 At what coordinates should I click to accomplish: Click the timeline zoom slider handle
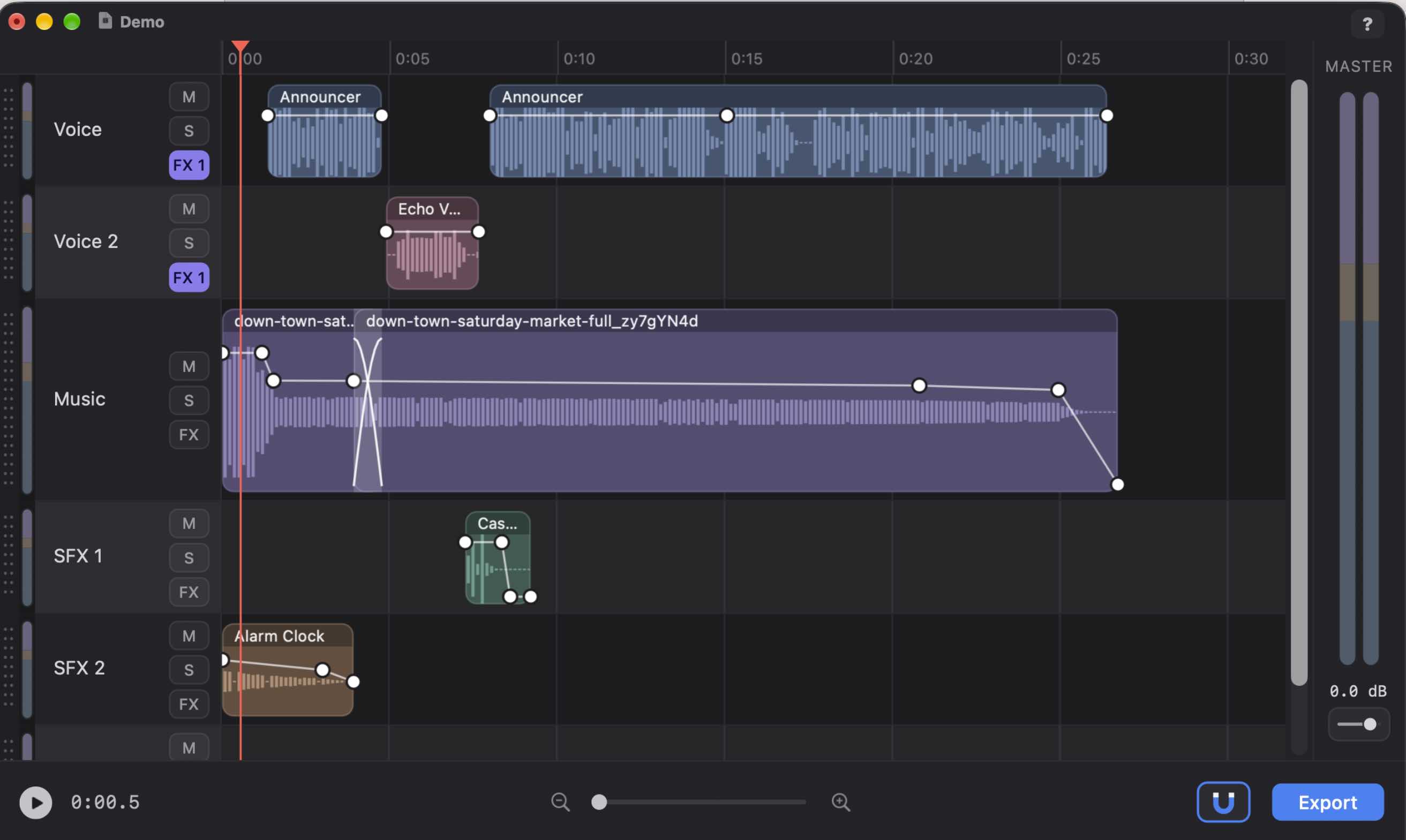[599, 802]
